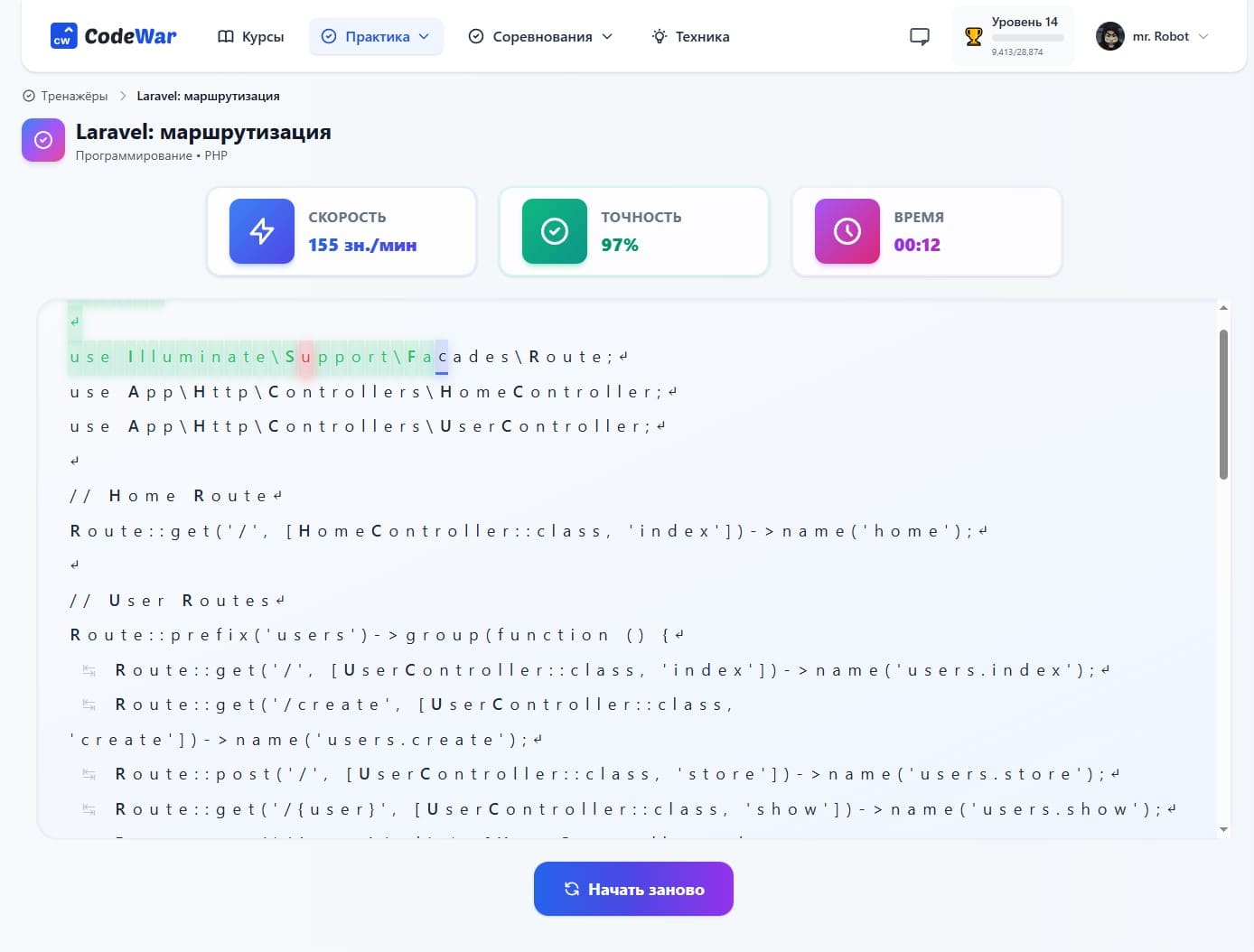This screenshot has width=1254, height=952.
Task: Click the purple lesson badge icon
Action: click(x=43, y=140)
